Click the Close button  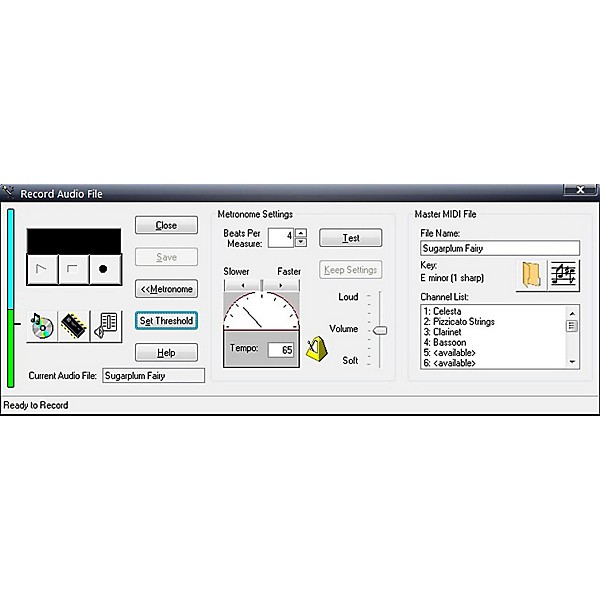[166, 225]
